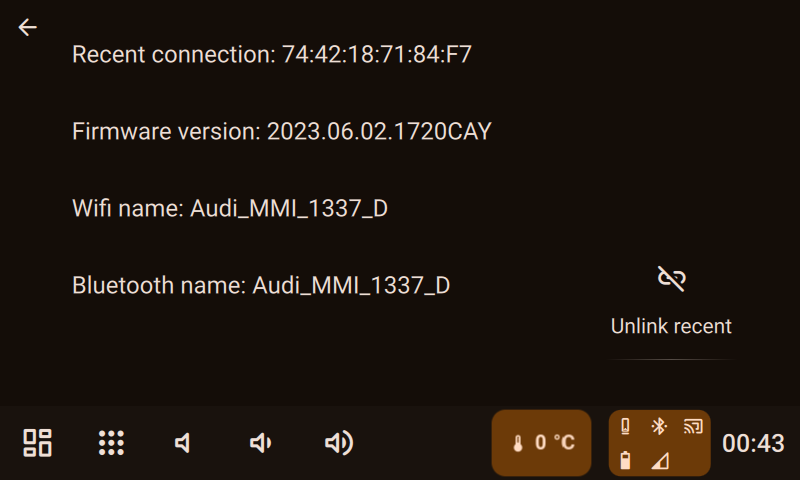Tap the thermometer icon in the temperature widget
Viewport: 800px width, 480px height.
(518, 443)
